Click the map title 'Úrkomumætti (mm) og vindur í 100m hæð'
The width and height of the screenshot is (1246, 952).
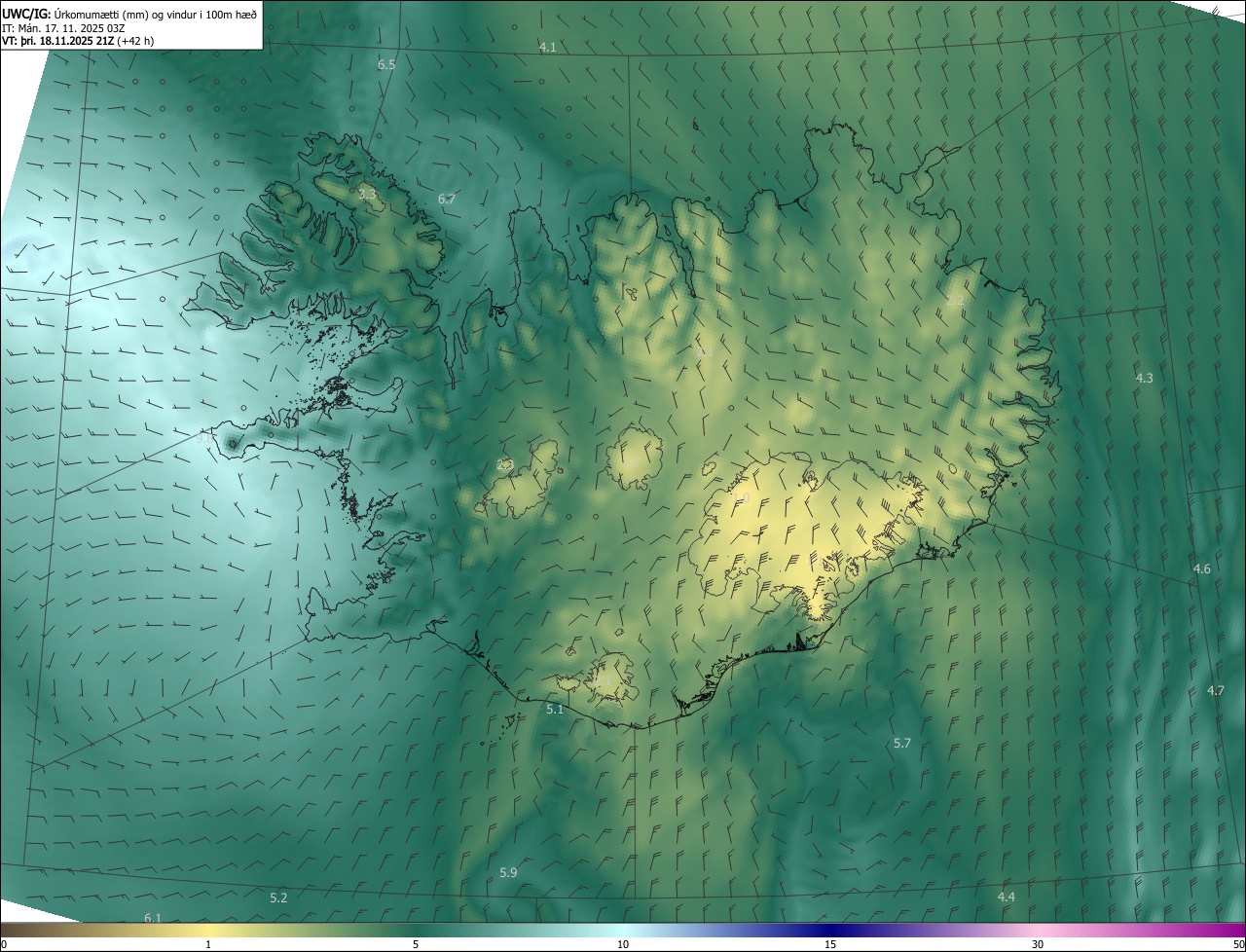[156, 14]
